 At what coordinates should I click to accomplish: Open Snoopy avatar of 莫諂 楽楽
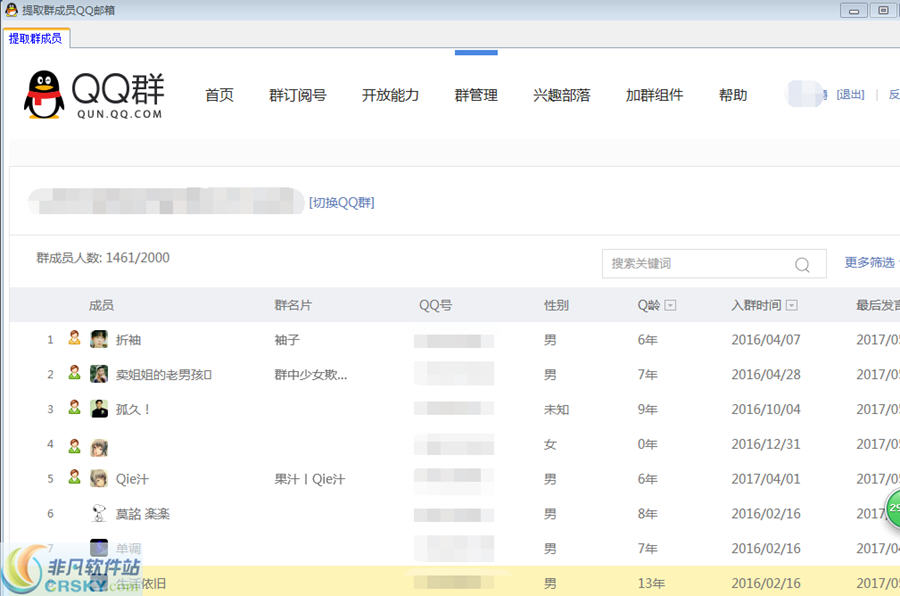[x=99, y=513]
